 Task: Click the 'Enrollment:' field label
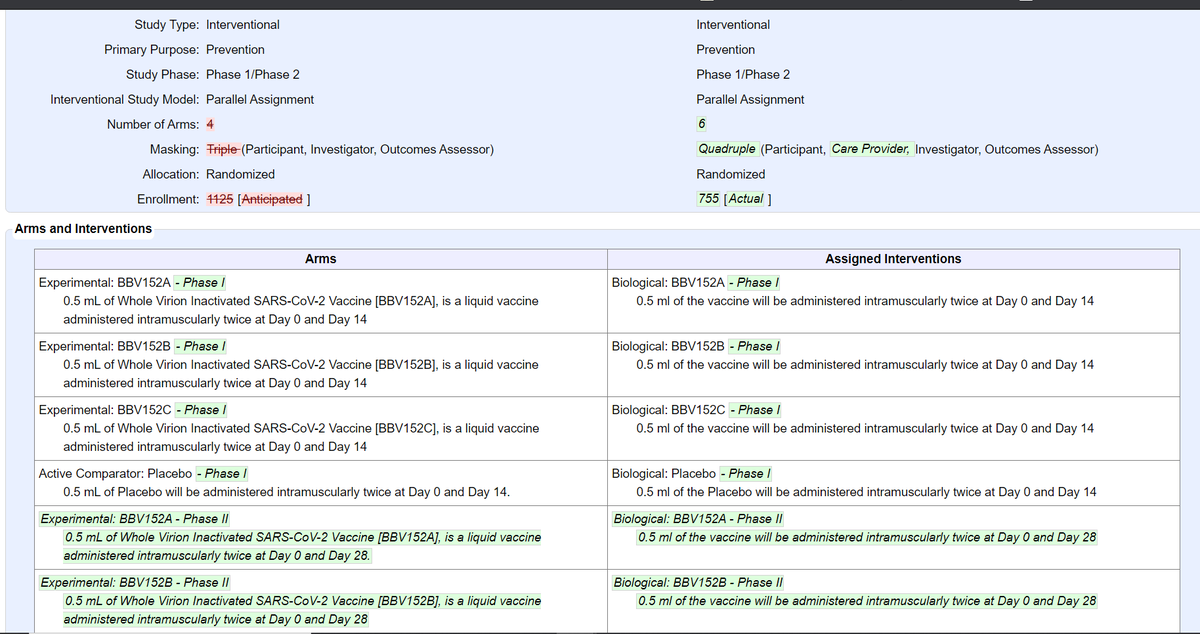pyautogui.click(x=168, y=199)
